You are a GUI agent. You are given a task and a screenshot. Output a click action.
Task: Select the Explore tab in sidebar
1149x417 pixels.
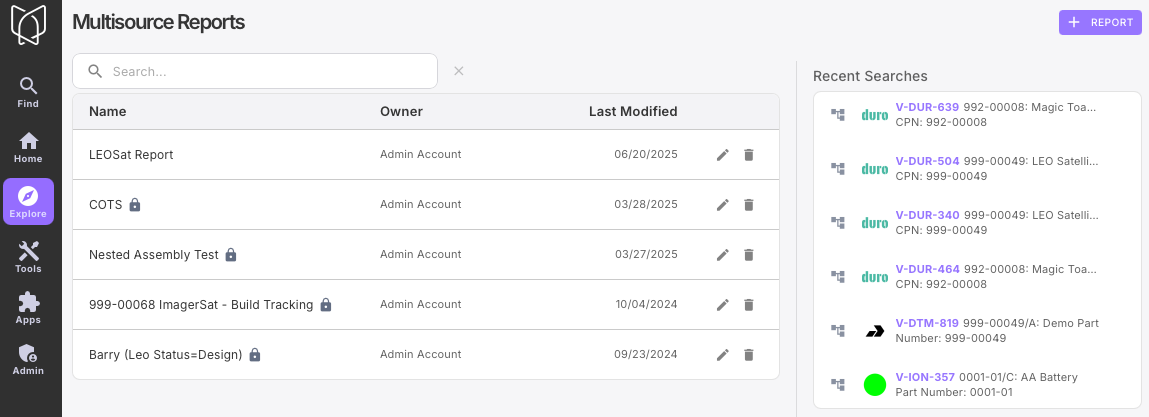click(28, 202)
